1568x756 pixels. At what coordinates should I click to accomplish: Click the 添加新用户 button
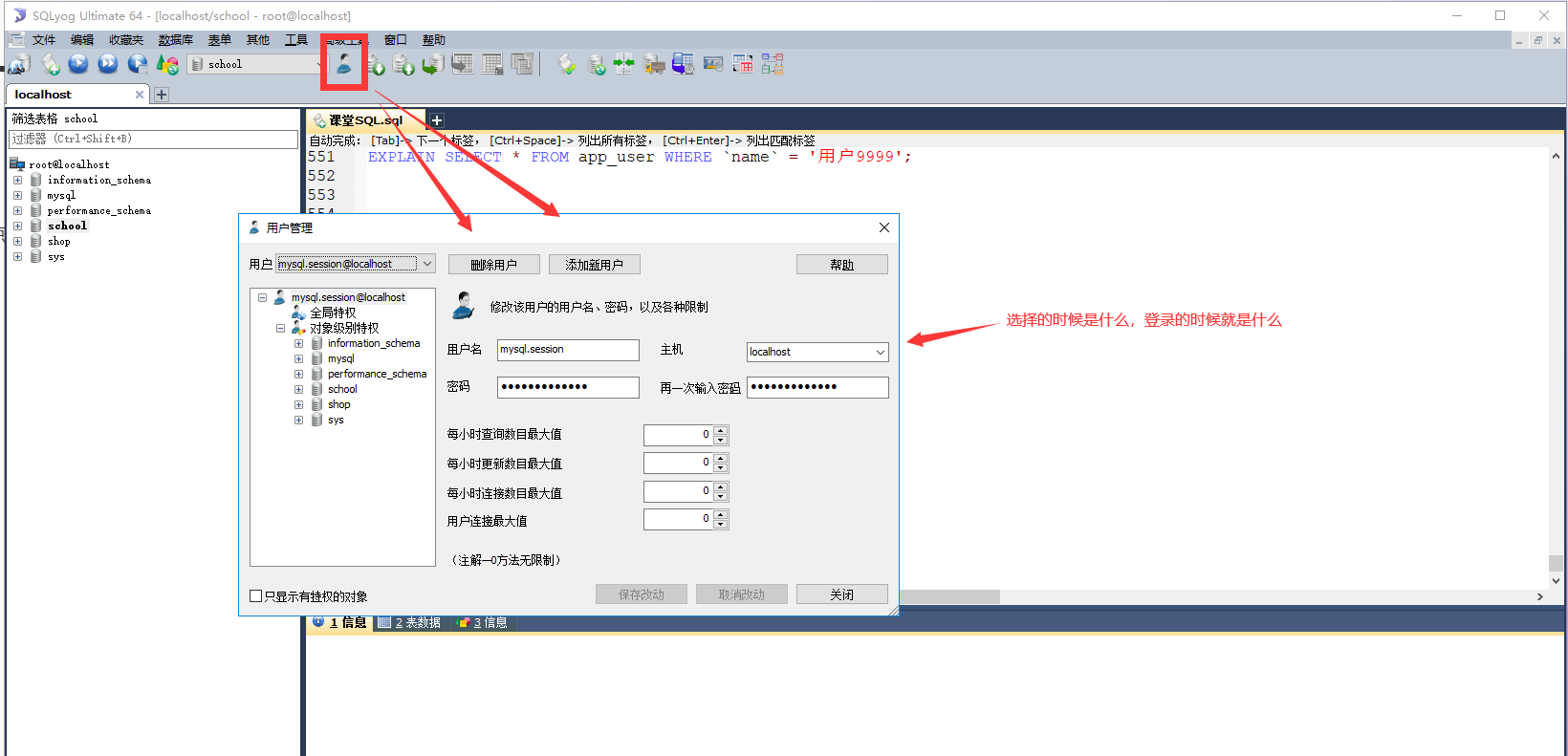click(x=595, y=265)
